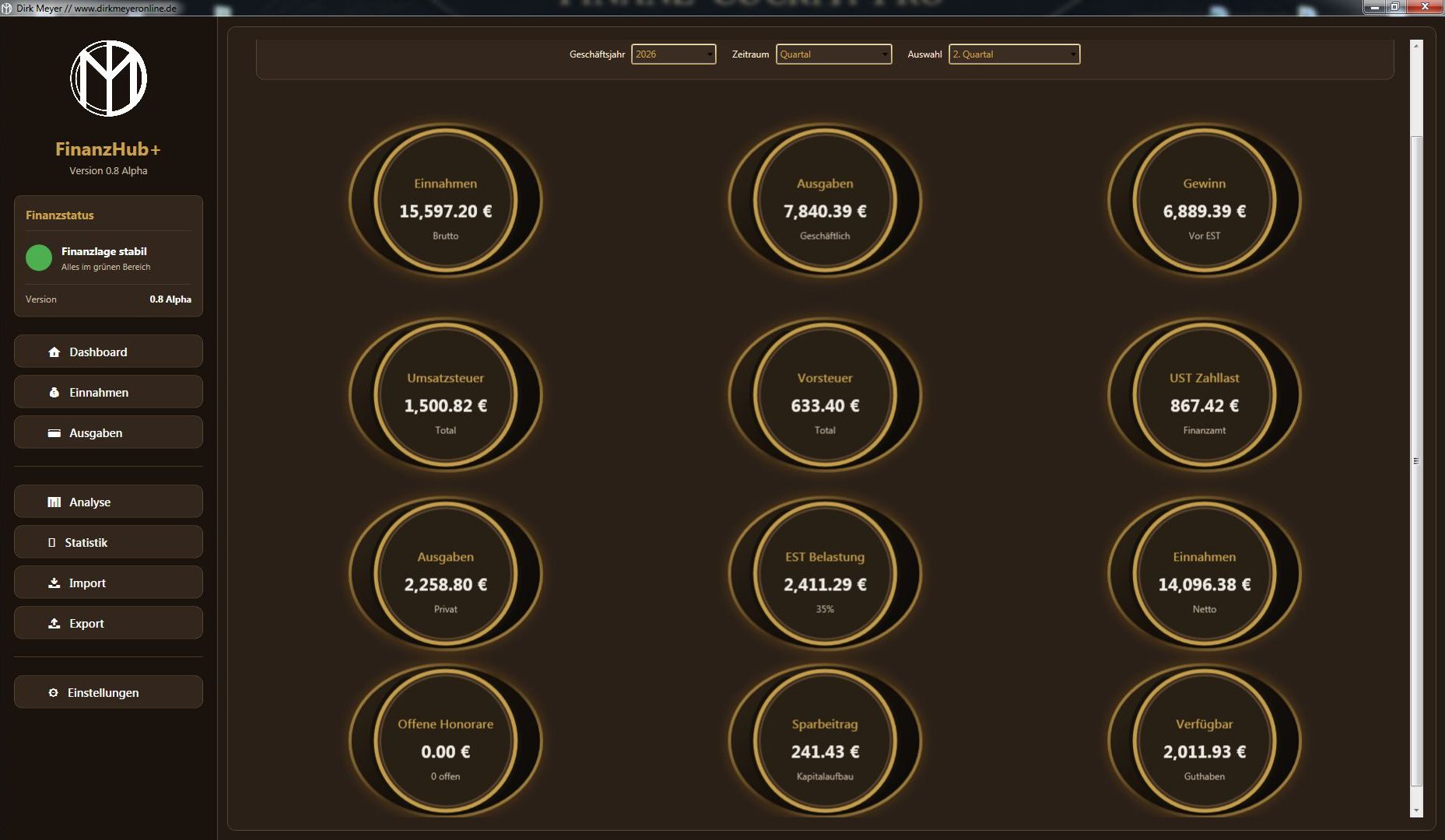This screenshot has width=1445, height=840.
Task: Show the Statistik page
Action: 108,542
